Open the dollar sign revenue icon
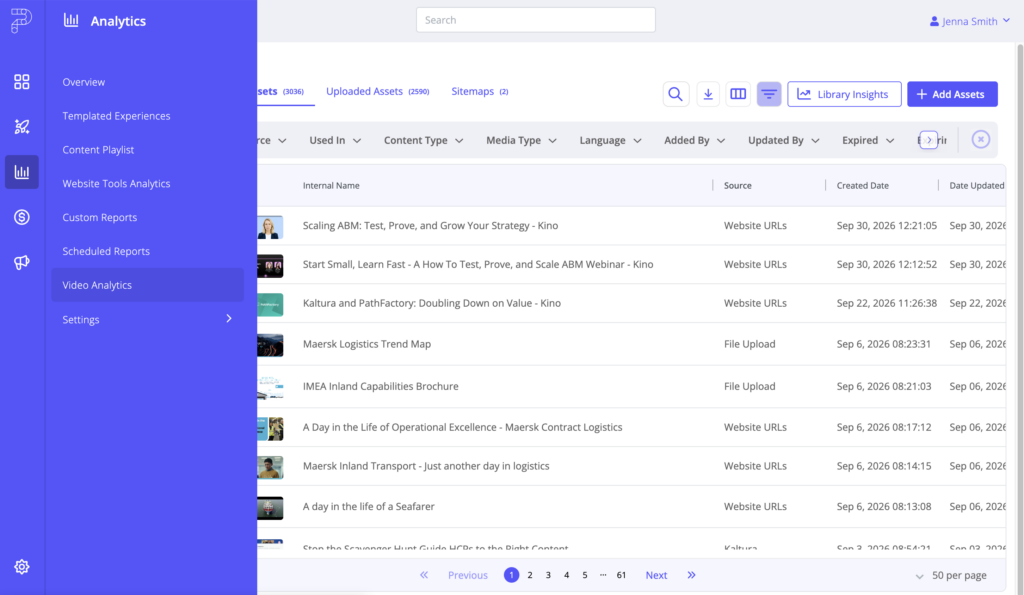Viewport: 1024px width, 595px height. click(22, 217)
